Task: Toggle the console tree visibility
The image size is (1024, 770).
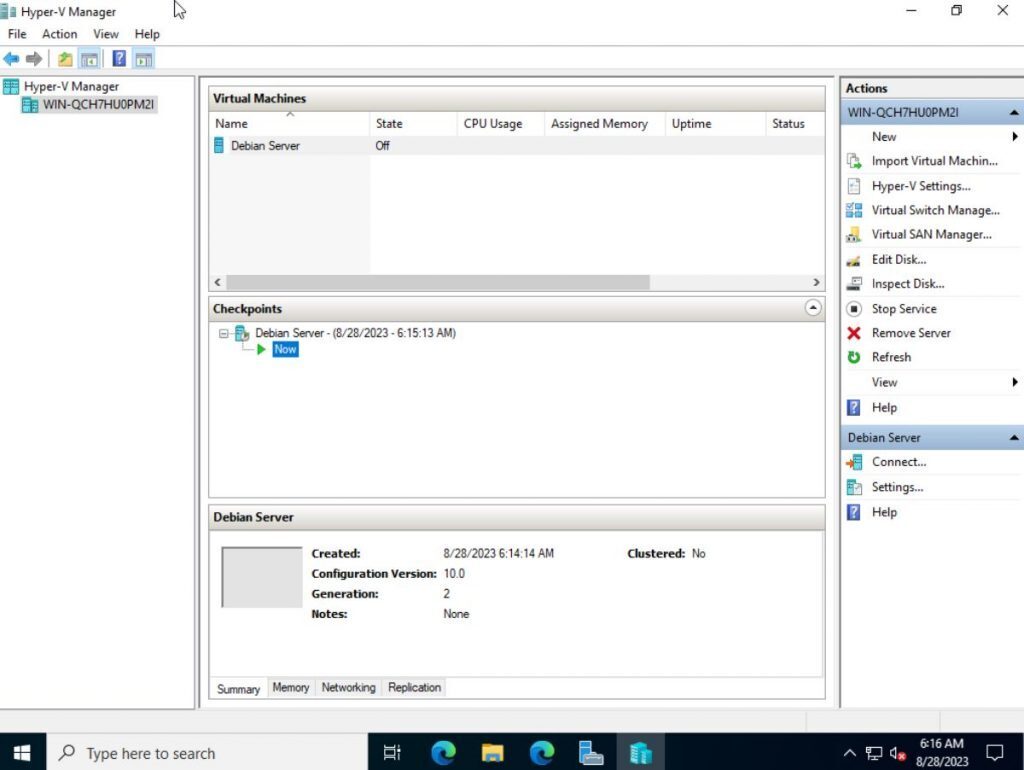Action: [90, 58]
